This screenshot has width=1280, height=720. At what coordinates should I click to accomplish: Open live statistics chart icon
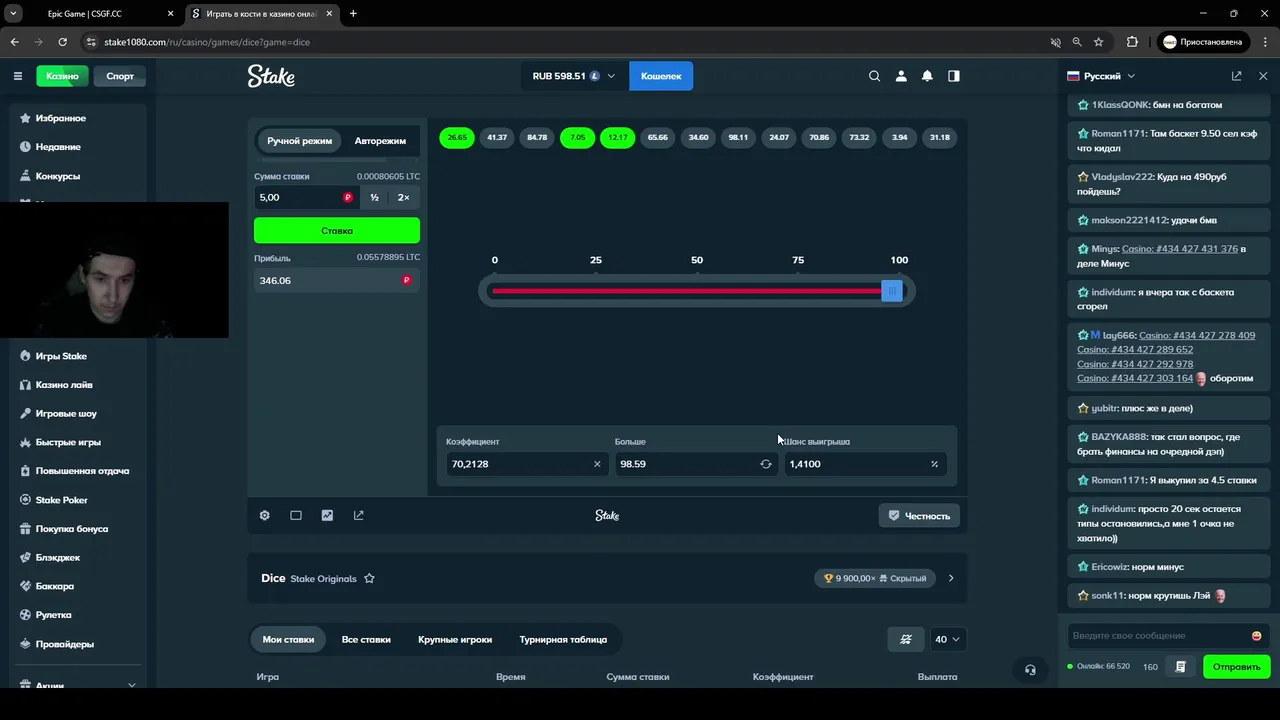327,515
